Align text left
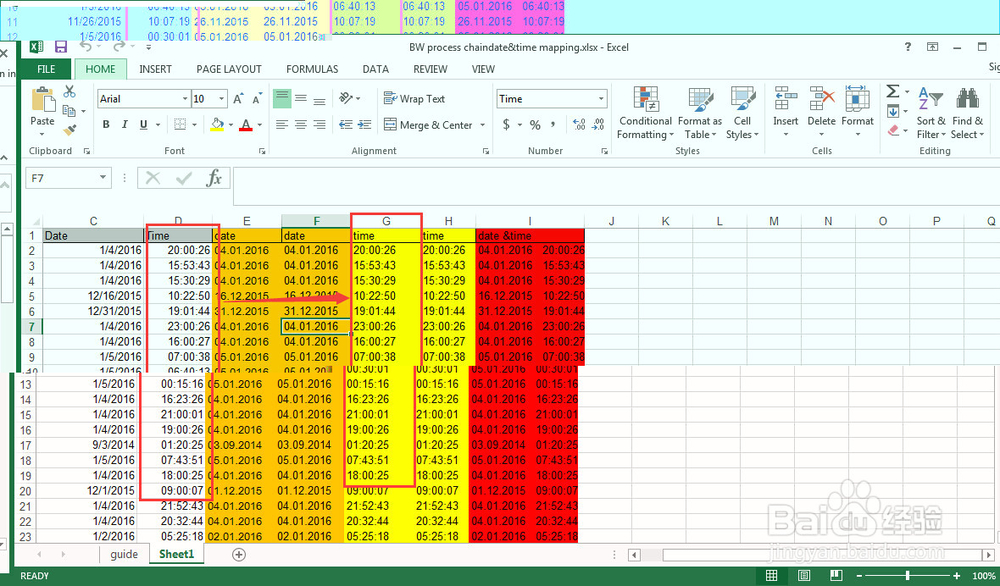The width and height of the screenshot is (1000, 586). [x=282, y=125]
